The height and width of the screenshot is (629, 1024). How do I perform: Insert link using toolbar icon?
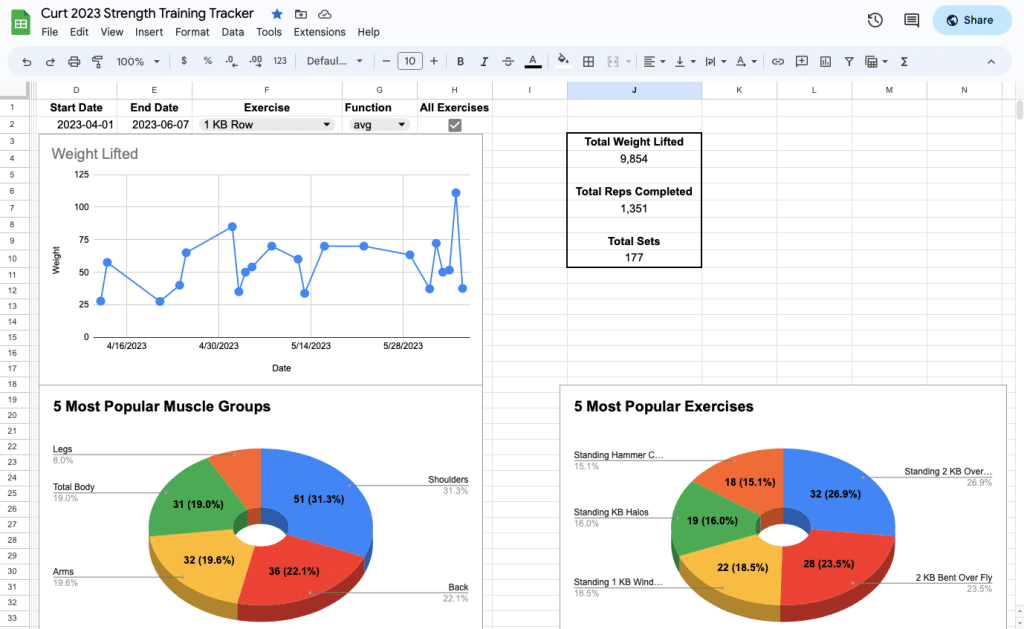777,61
